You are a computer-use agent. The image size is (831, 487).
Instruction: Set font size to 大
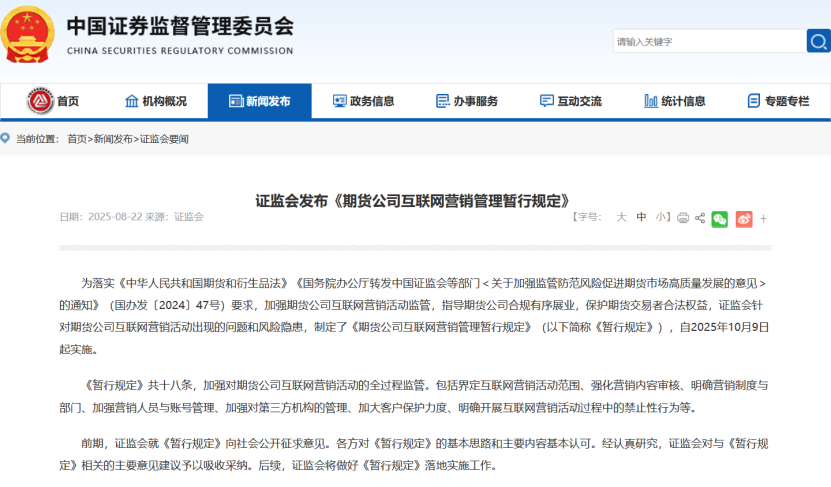tap(622, 217)
